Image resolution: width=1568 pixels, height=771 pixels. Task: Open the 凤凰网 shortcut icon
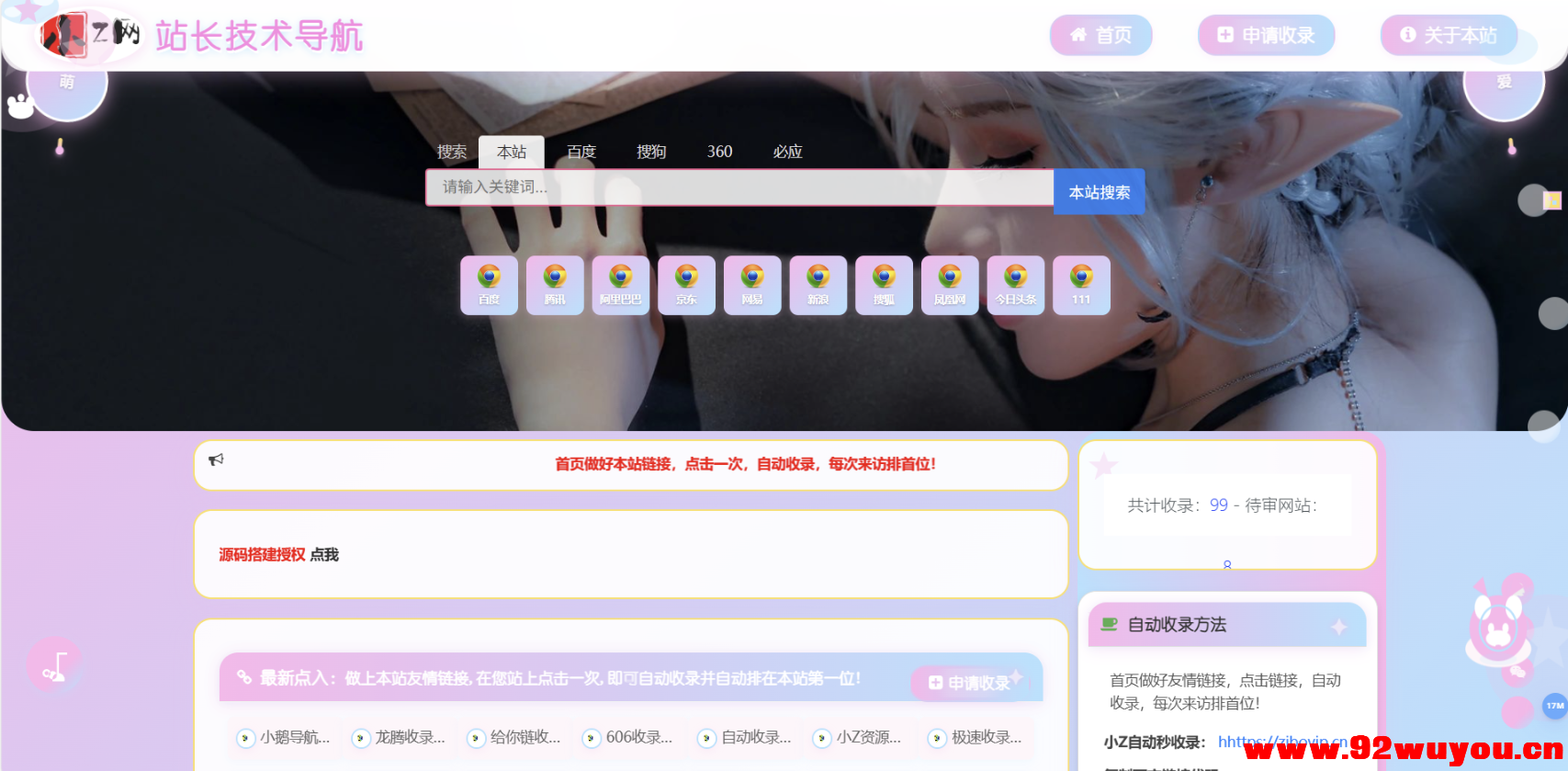[950, 285]
